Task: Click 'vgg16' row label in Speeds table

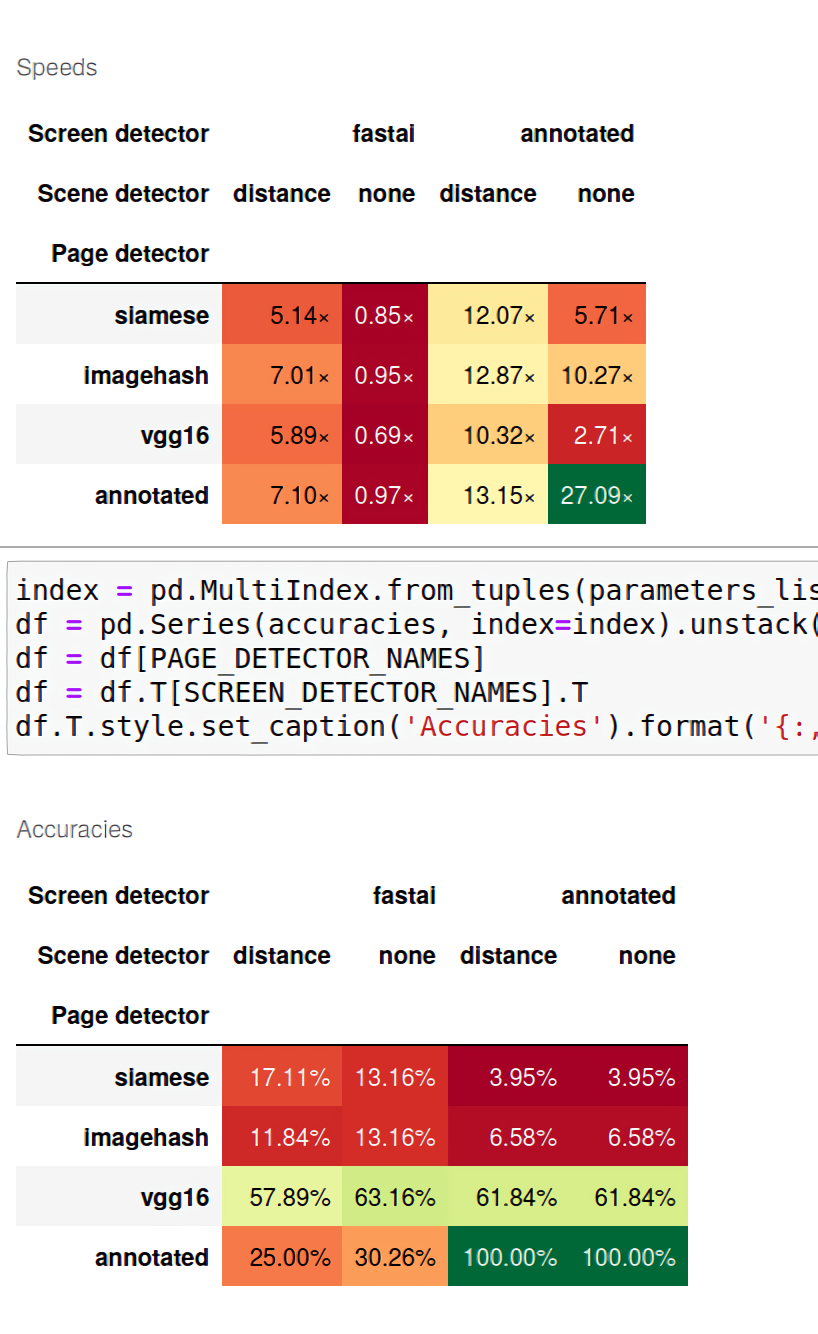Action: tap(176, 436)
